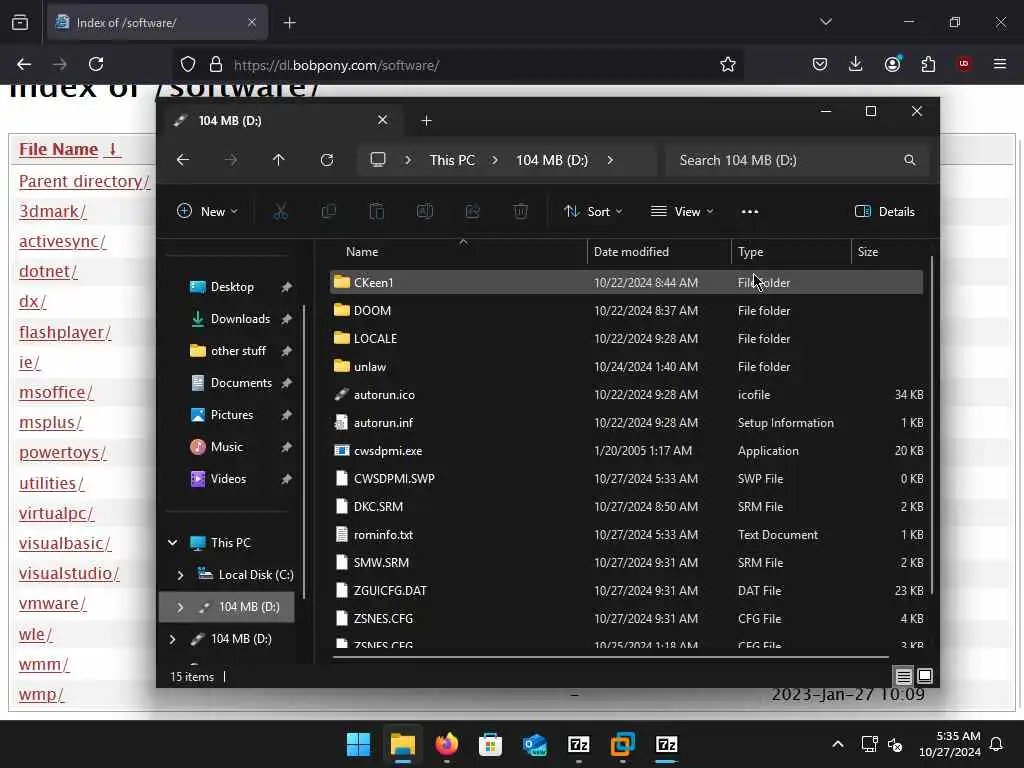Refresh the File Explorer view
Screen dimensions: 1024x768
(x=327, y=160)
